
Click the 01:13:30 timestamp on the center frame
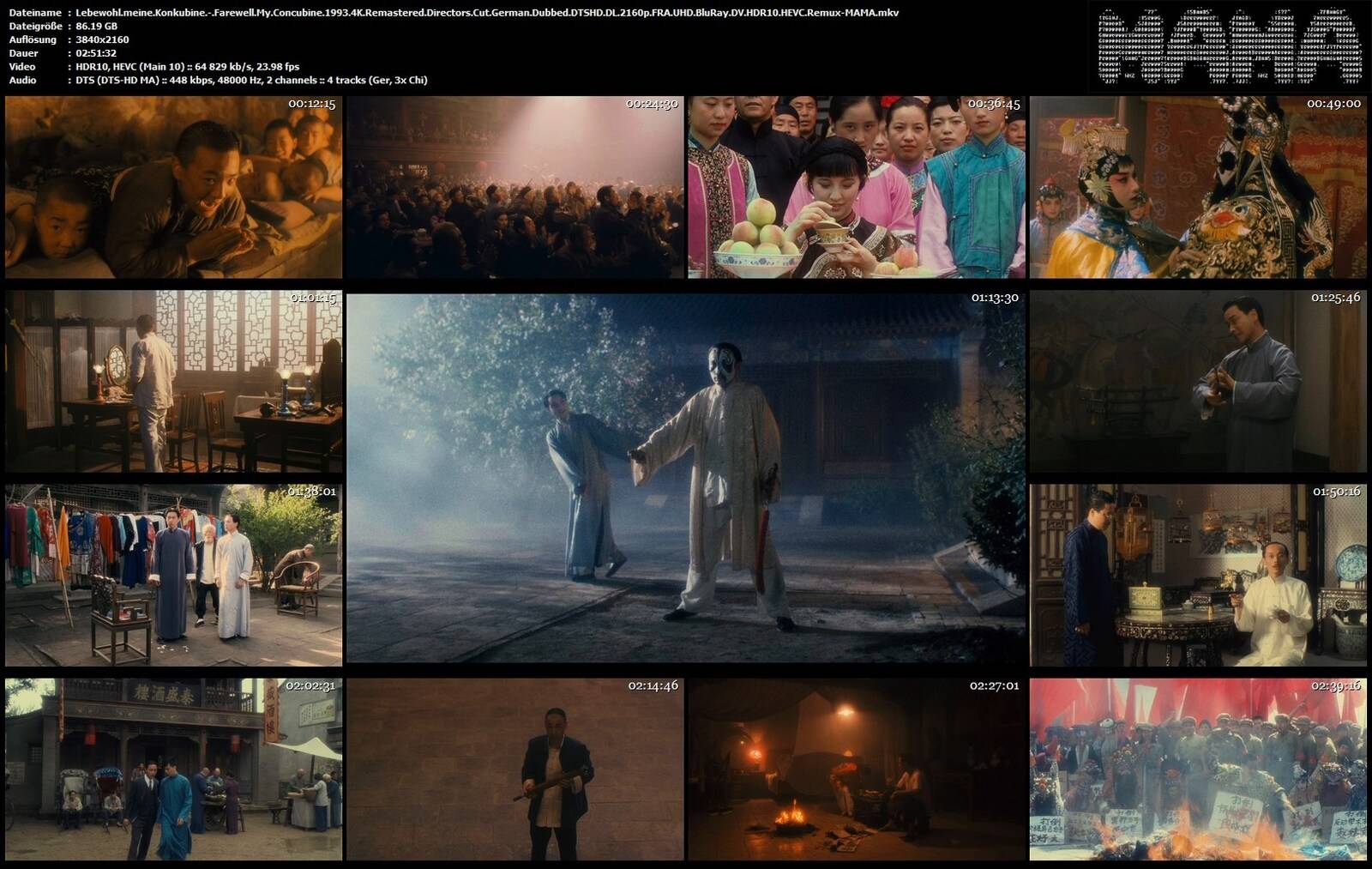click(995, 298)
